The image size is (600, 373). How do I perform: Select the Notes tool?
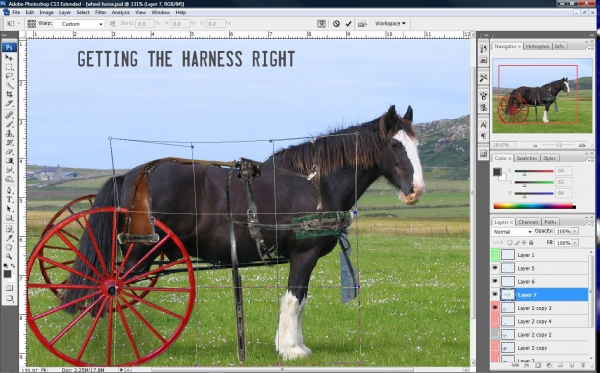9,229
